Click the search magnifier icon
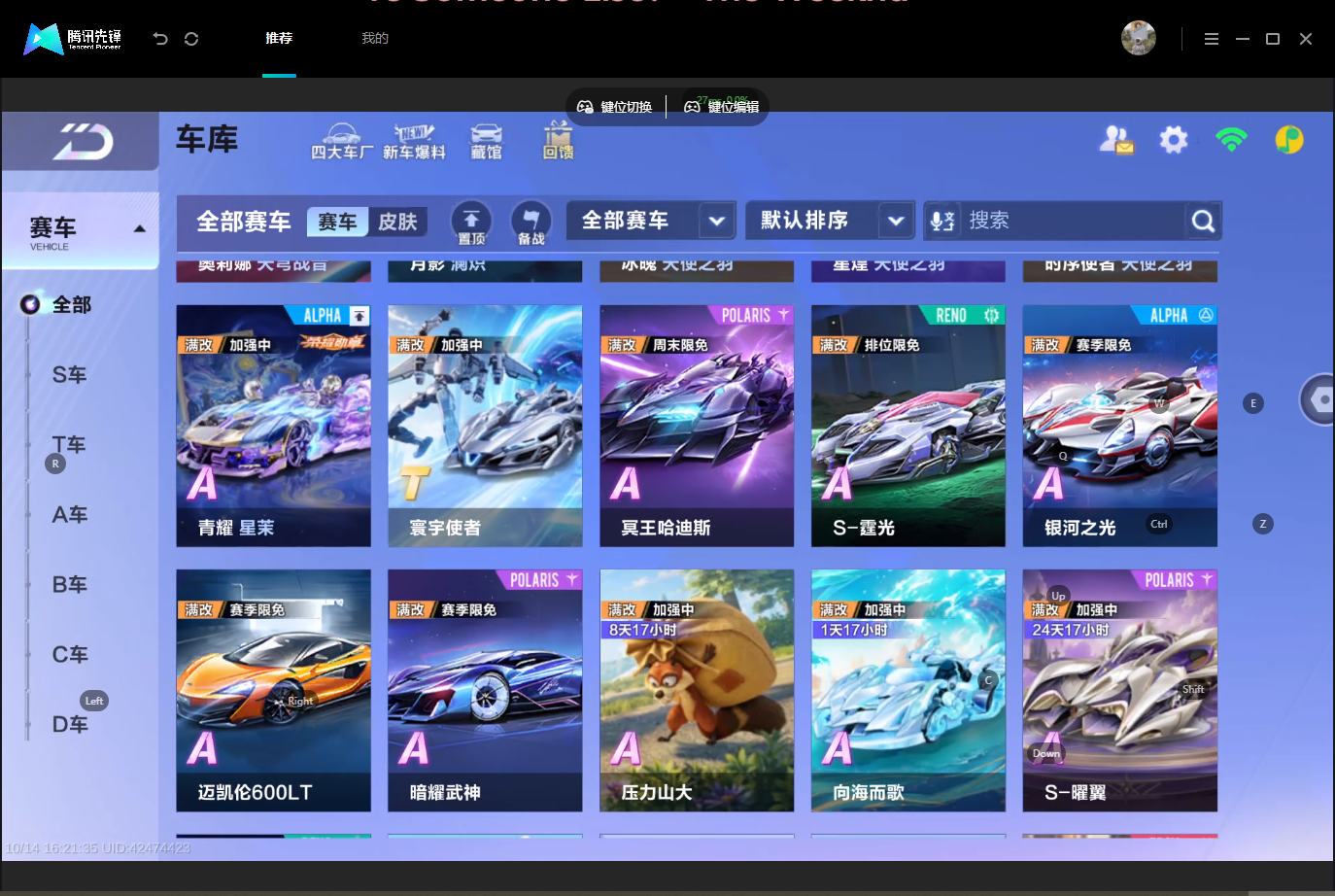This screenshot has height=896, width=1335. point(1203,222)
